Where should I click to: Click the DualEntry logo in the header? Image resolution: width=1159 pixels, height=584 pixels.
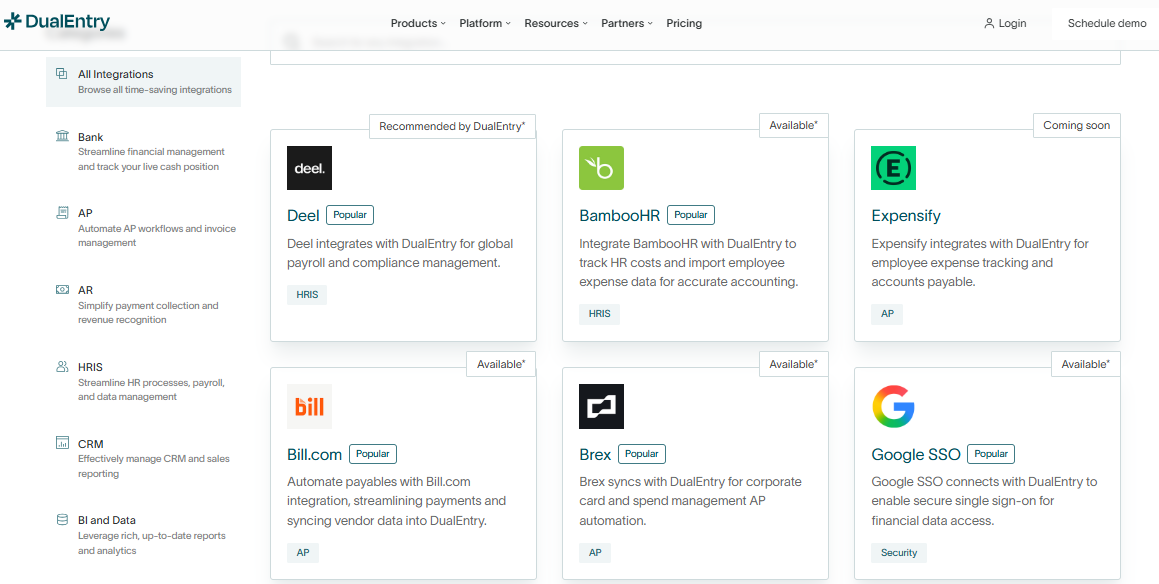(57, 20)
